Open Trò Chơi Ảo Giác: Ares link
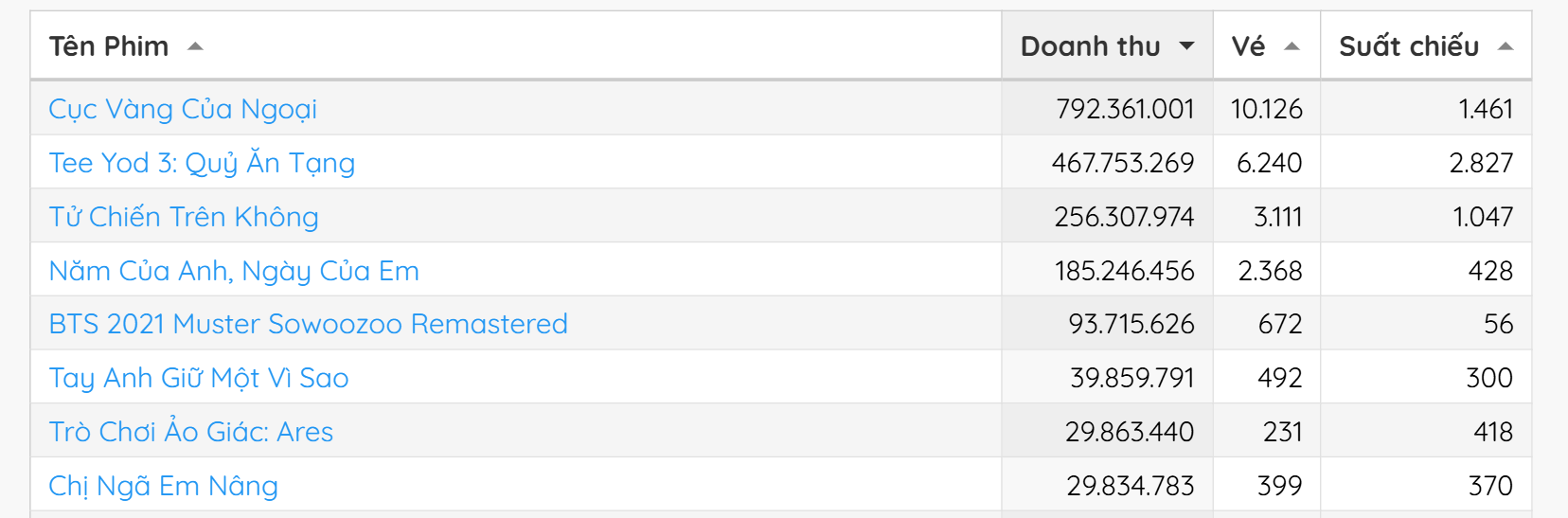 tap(191, 432)
